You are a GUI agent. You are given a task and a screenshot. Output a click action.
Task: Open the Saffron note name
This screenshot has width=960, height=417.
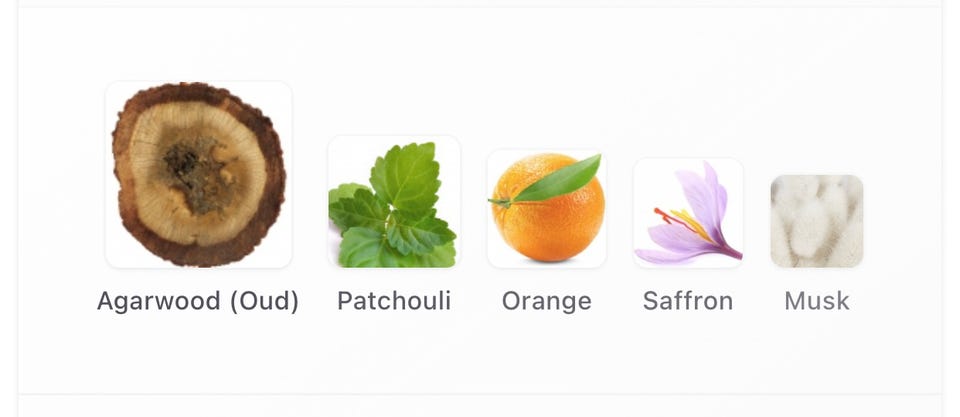(x=688, y=301)
